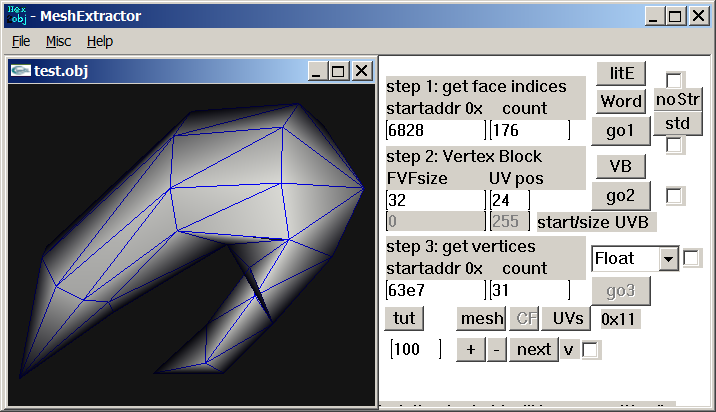716x412 pixels.
Task: Expand the Float data type dropdown
Action: pos(669,259)
